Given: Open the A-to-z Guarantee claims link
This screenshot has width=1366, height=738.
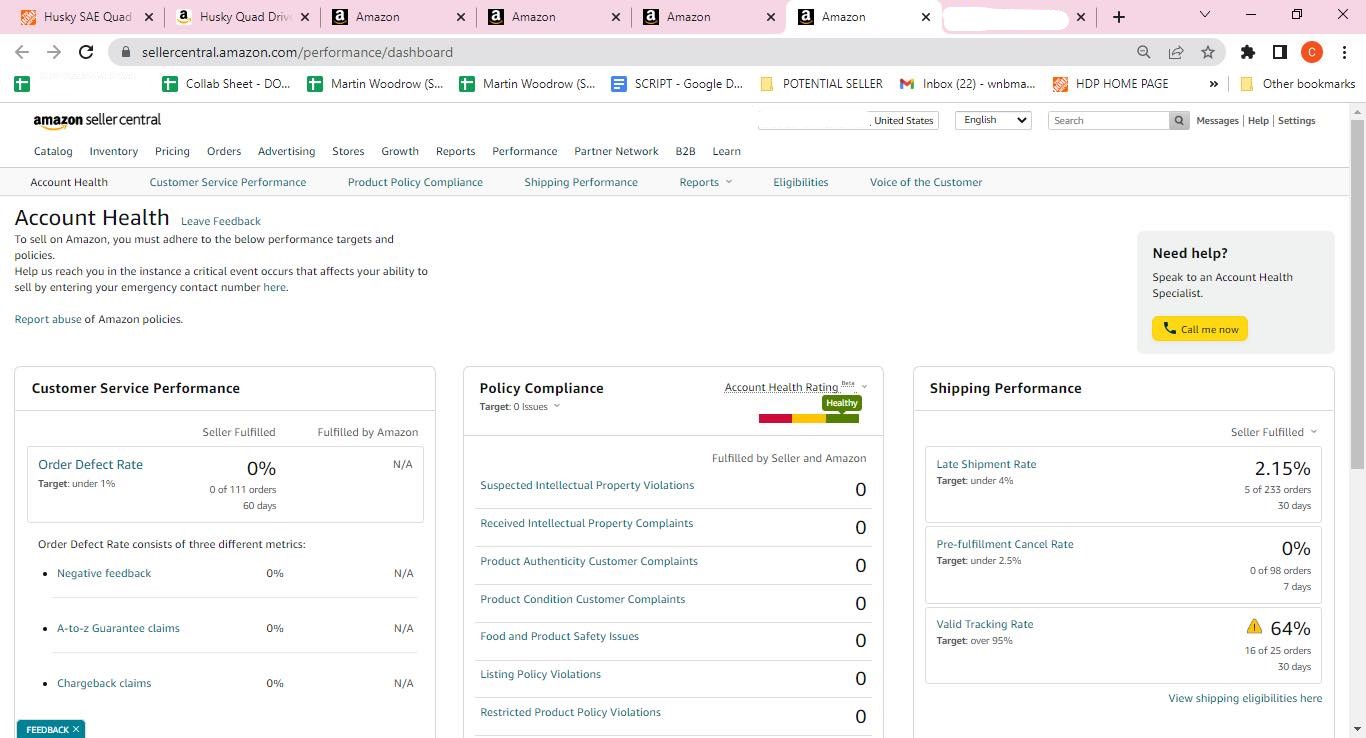Looking at the screenshot, I should tap(118, 628).
